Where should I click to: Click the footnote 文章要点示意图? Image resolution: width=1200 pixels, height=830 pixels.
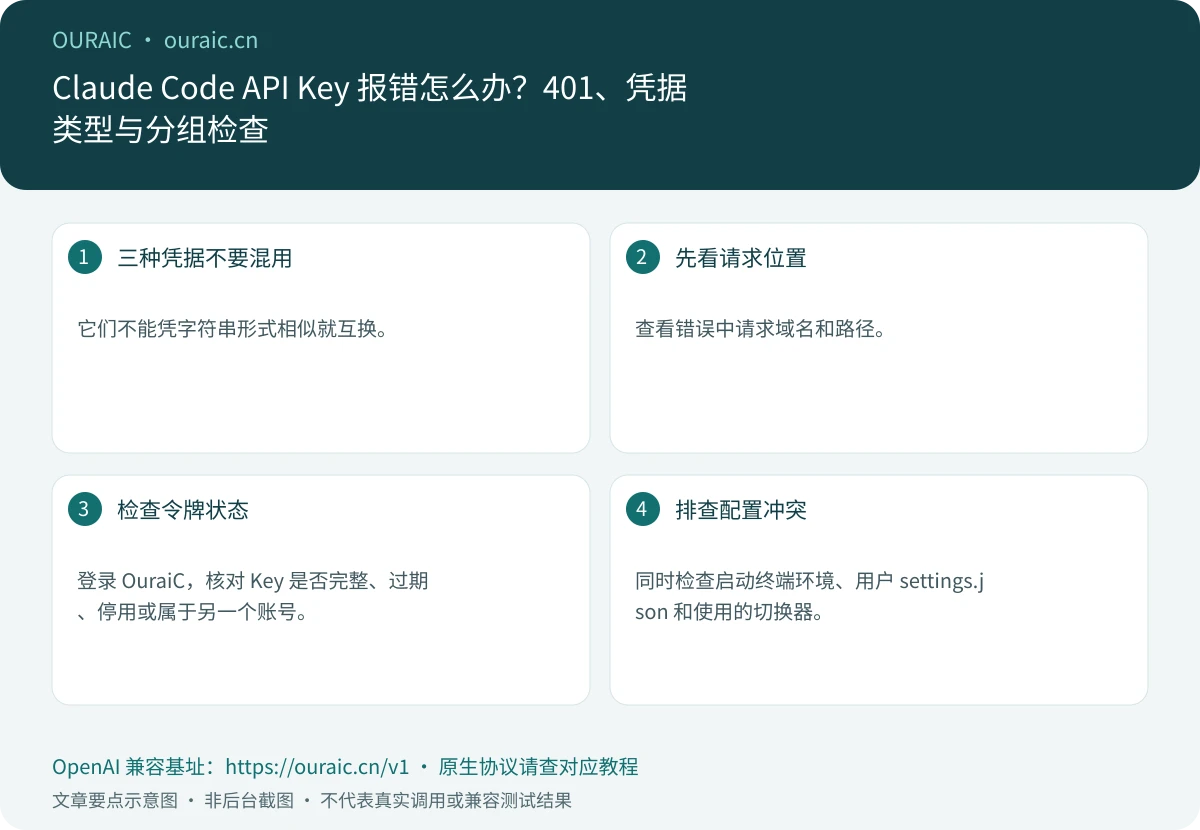[x=115, y=801]
